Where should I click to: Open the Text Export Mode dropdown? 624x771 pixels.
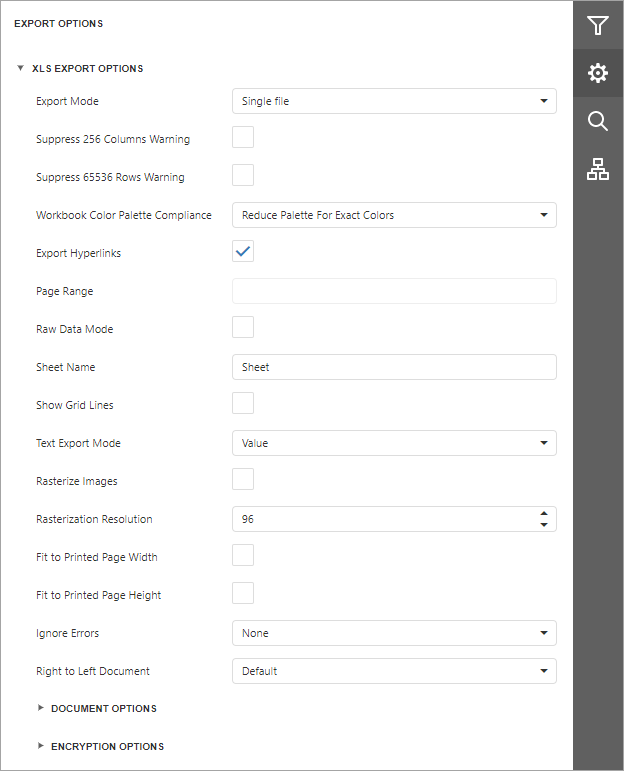(x=394, y=443)
